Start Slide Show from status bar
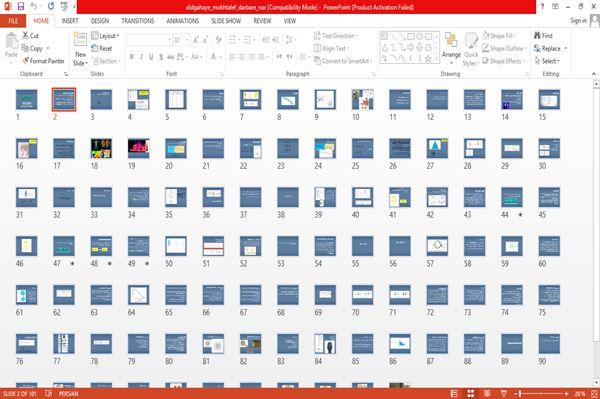This screenshot has height=399, width=600. [504, 394]
